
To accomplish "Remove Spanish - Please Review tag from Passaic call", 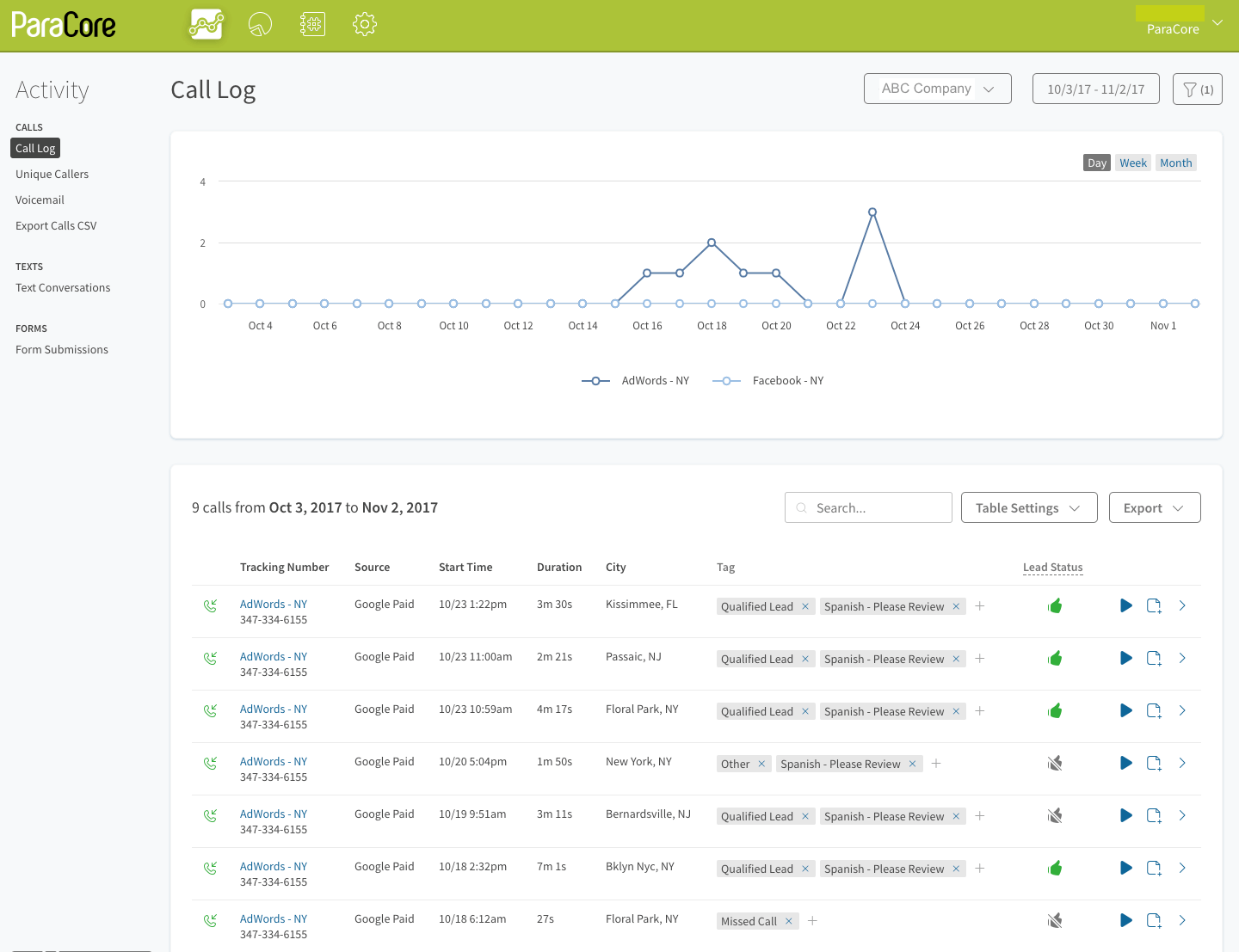I will click(956, 659).
